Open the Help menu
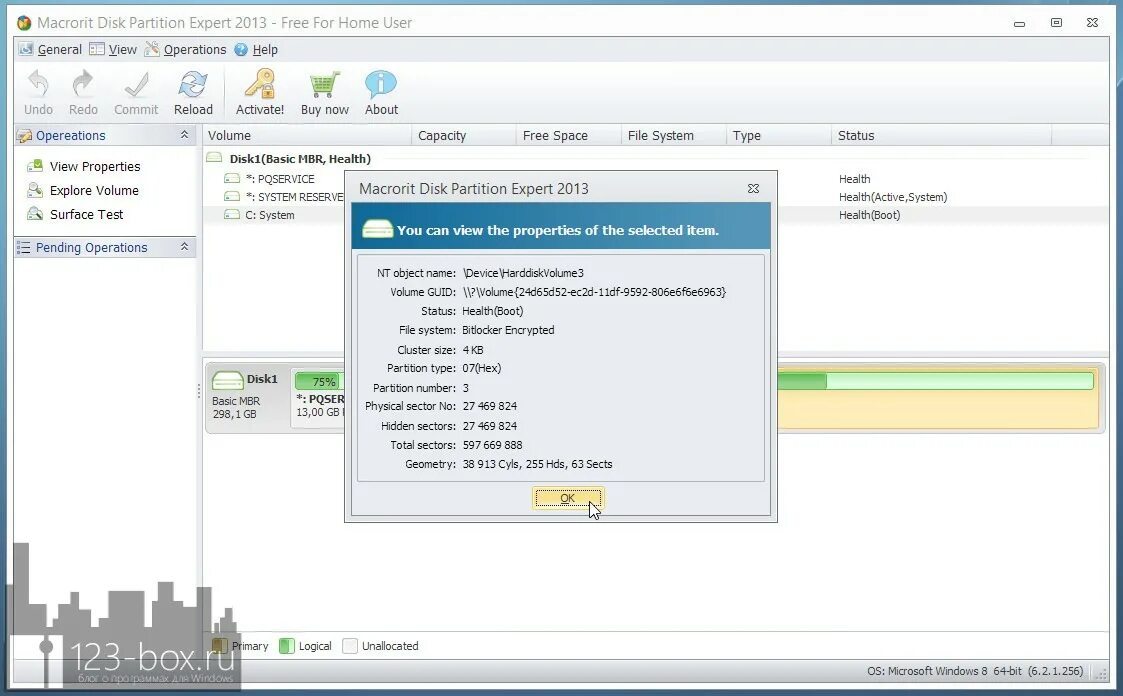1123x696 pixels. coord(256,49)
